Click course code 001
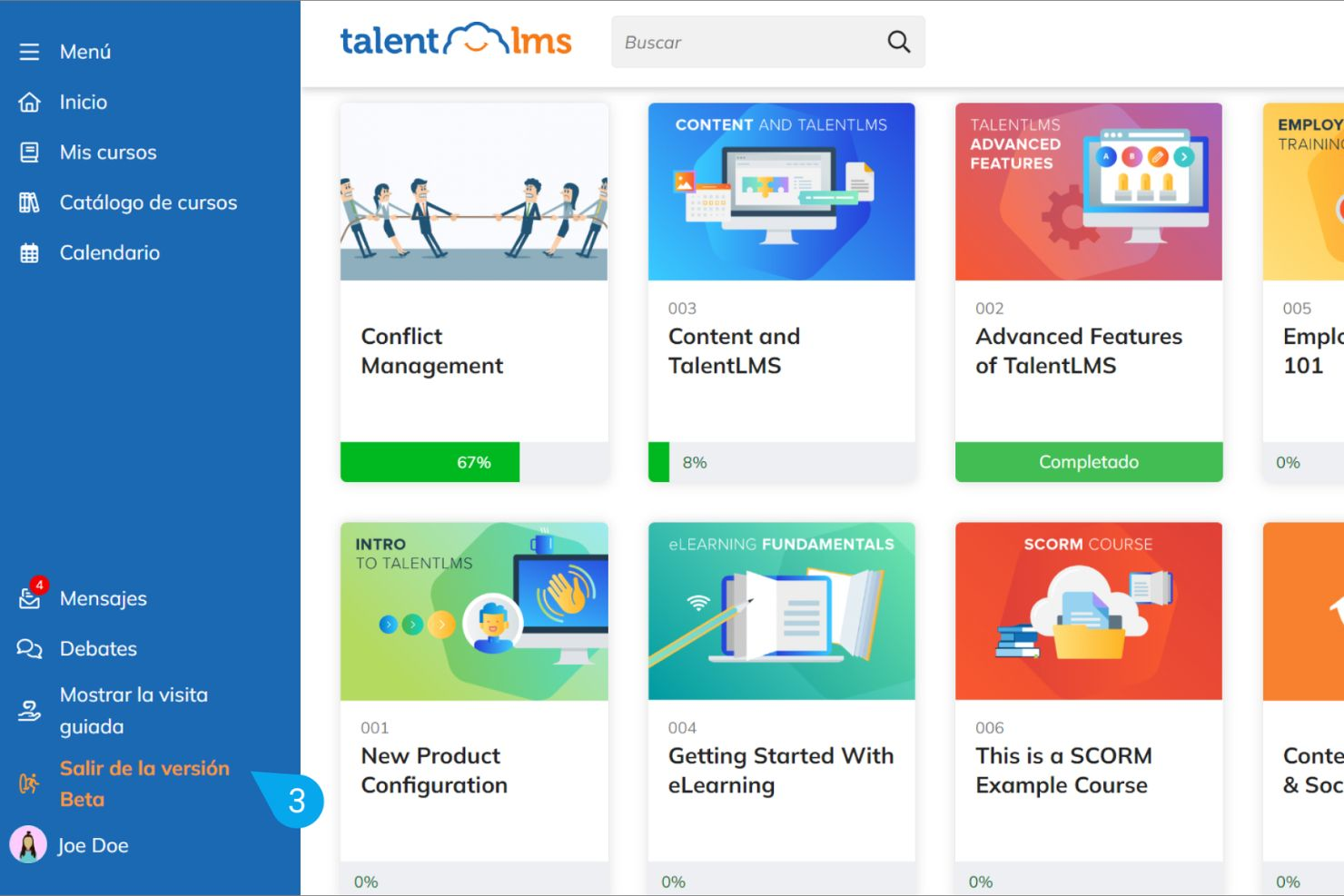This screenshot has width=1344, height=896. pyautogui.click(x=375, y=728)
